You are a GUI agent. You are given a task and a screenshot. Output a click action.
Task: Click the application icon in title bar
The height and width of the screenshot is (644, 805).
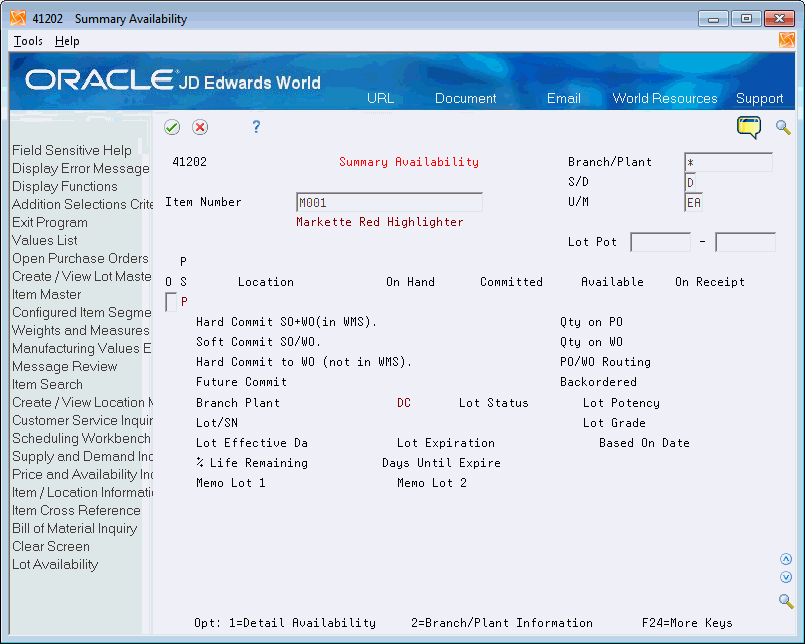tap(18, 18)
